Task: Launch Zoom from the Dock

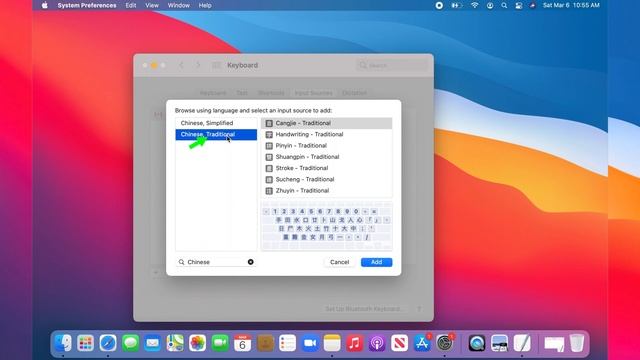Action: [310, 343]
